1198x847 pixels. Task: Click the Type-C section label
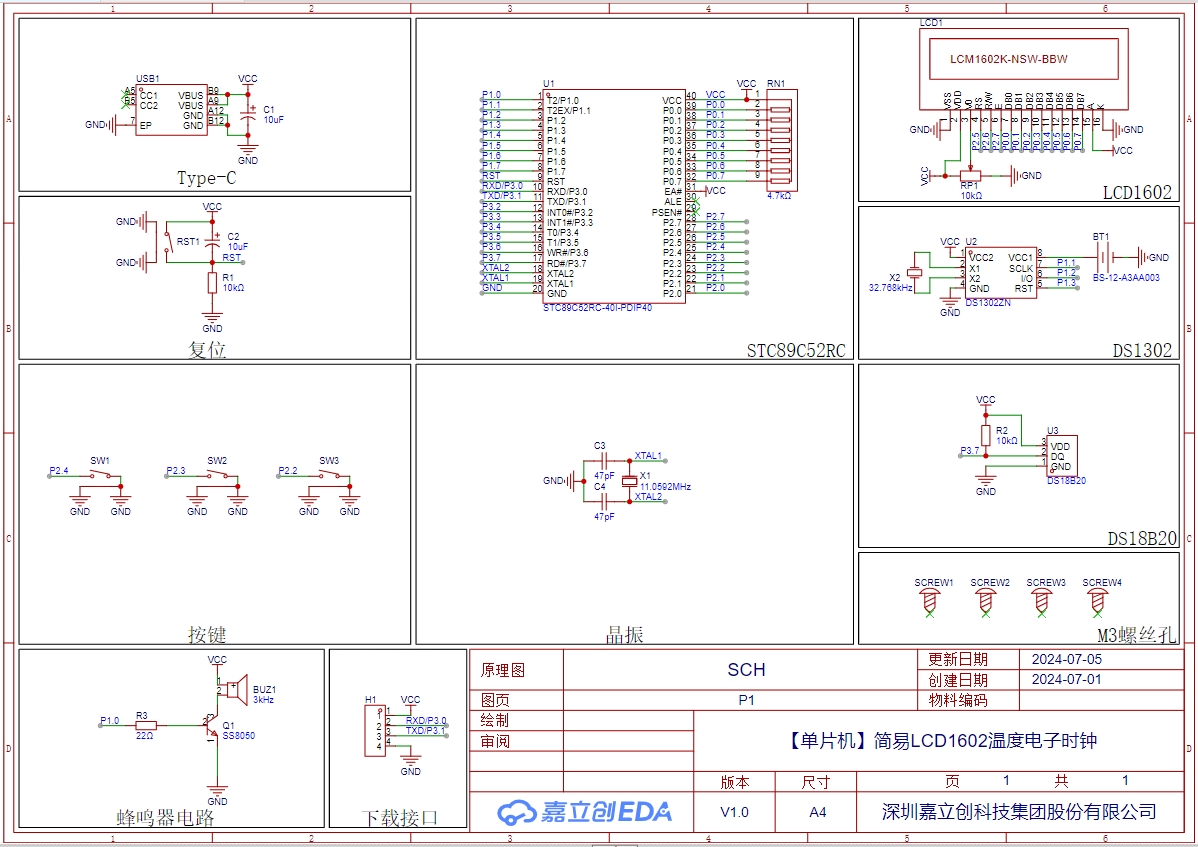tap(206, 178)
